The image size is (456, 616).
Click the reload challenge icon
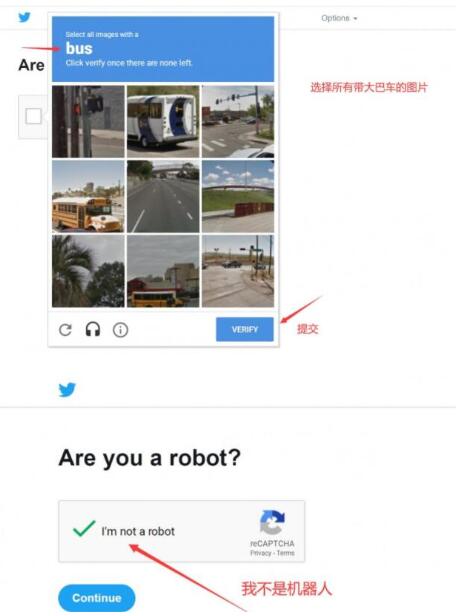(x=65, y=330)
